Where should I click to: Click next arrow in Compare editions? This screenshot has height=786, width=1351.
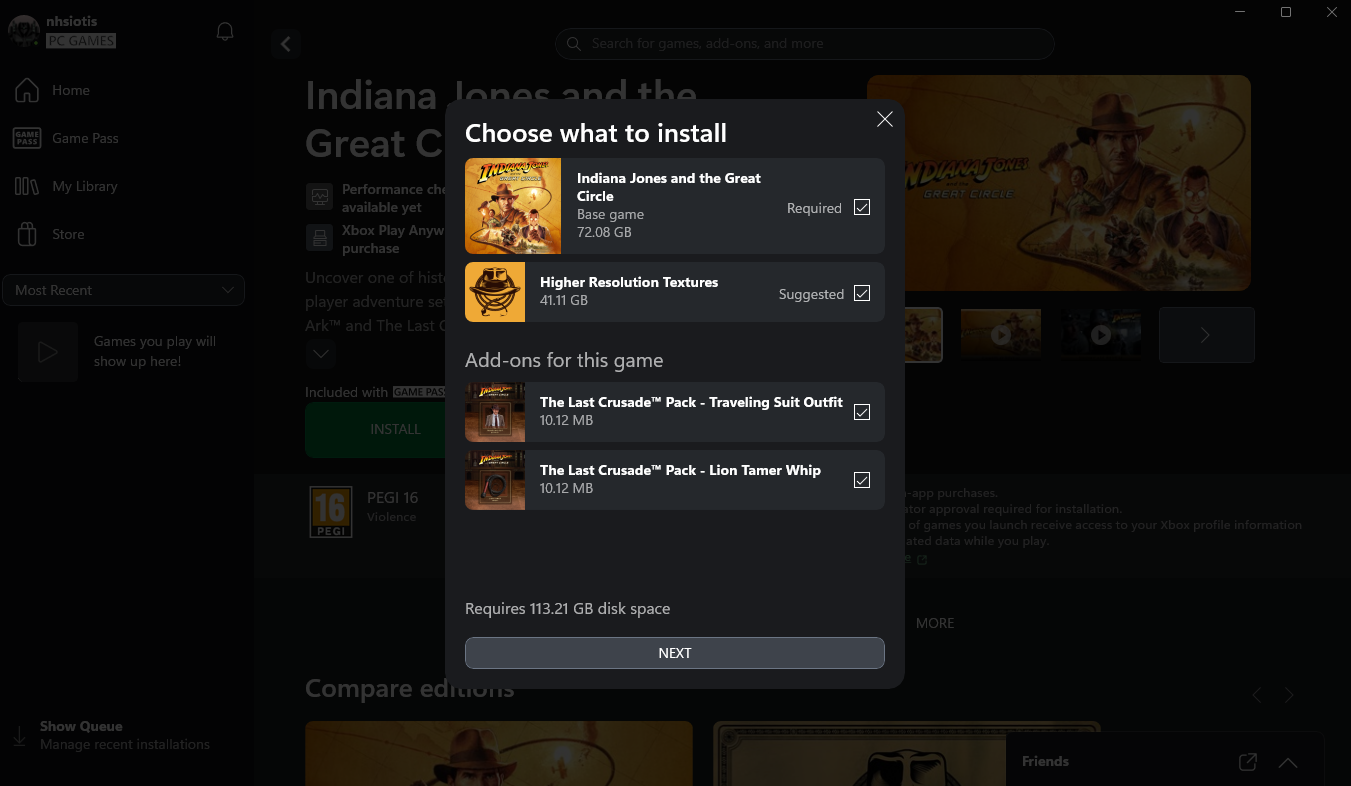click(x=1290, y=695)
